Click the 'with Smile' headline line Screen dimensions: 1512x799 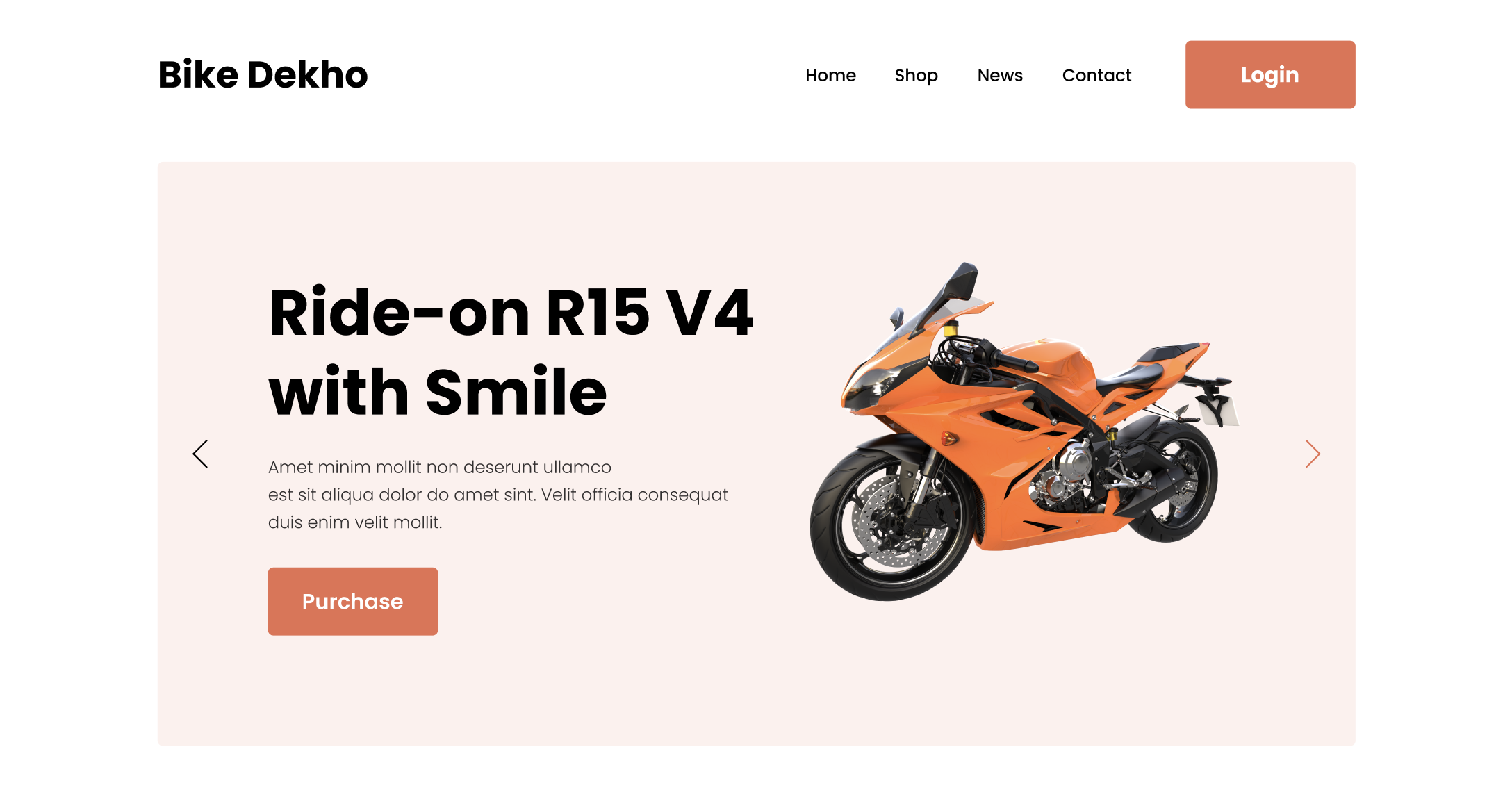(x=438, y=392)
